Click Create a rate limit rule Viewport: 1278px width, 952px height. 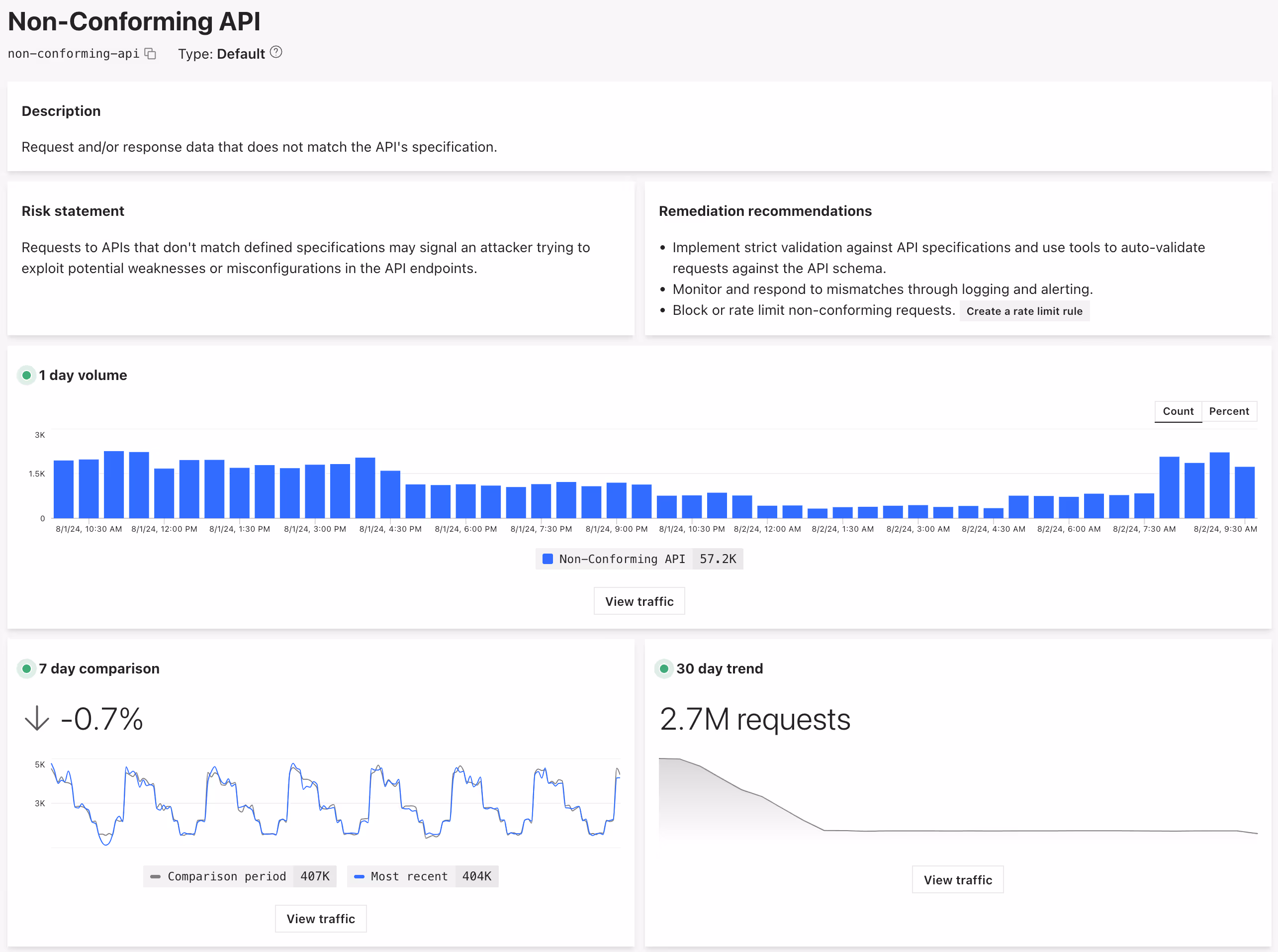(1024, 311)
